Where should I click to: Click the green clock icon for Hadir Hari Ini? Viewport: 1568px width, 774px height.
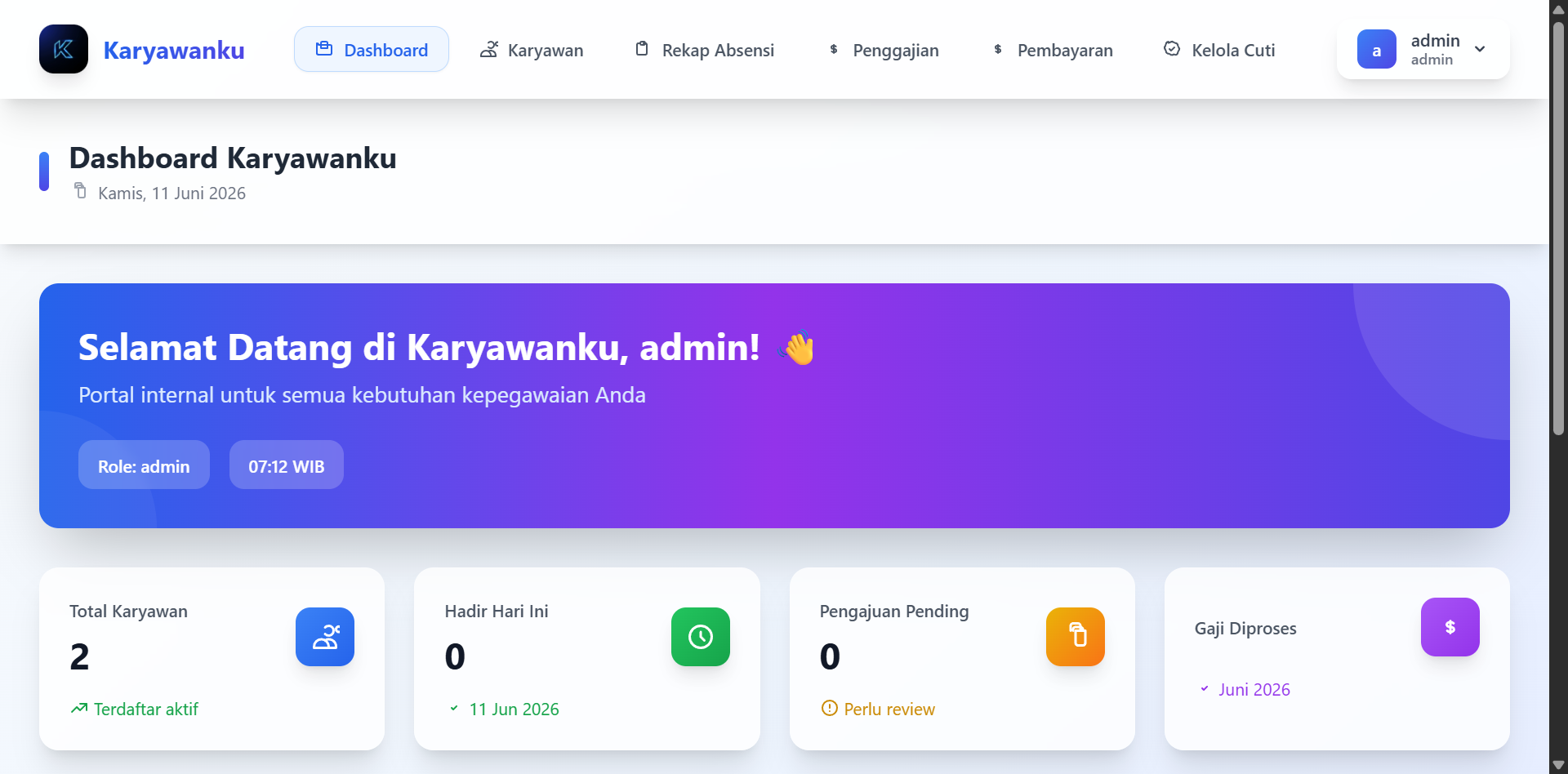[x=701, y=637]
